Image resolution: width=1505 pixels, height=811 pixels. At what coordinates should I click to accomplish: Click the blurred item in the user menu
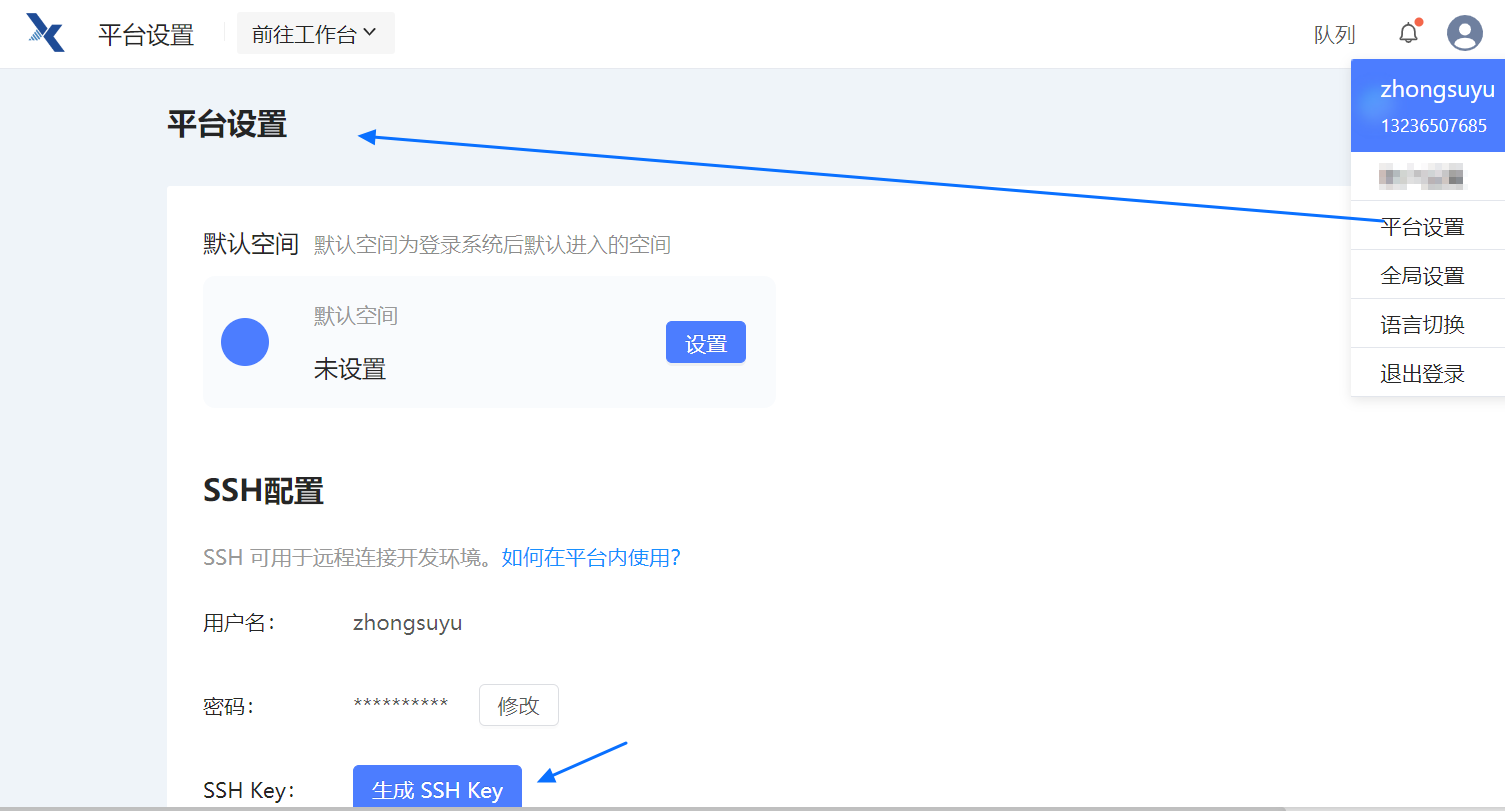[x=1421, y=177]
